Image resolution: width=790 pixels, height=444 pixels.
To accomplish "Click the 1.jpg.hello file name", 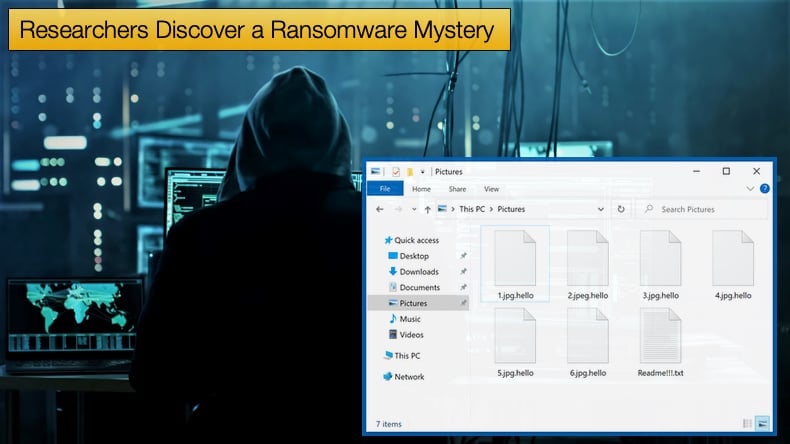I will point(515,295).
